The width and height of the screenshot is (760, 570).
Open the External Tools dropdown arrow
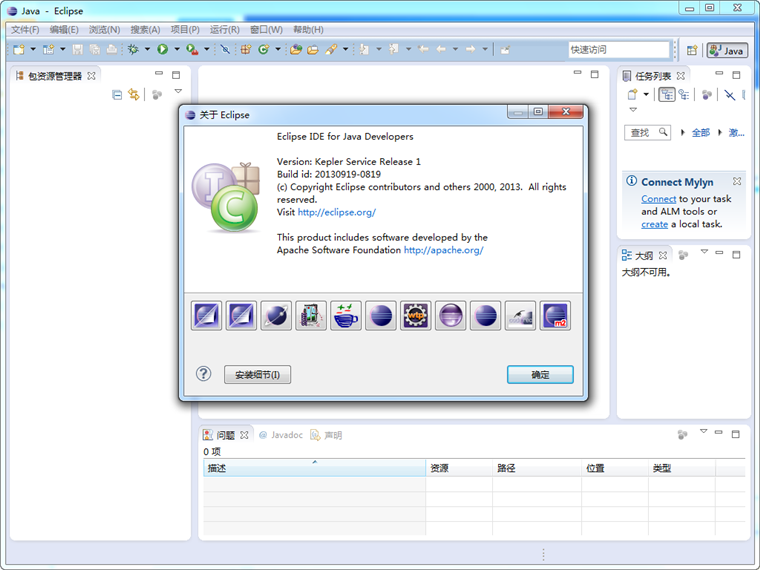point(206,49)
